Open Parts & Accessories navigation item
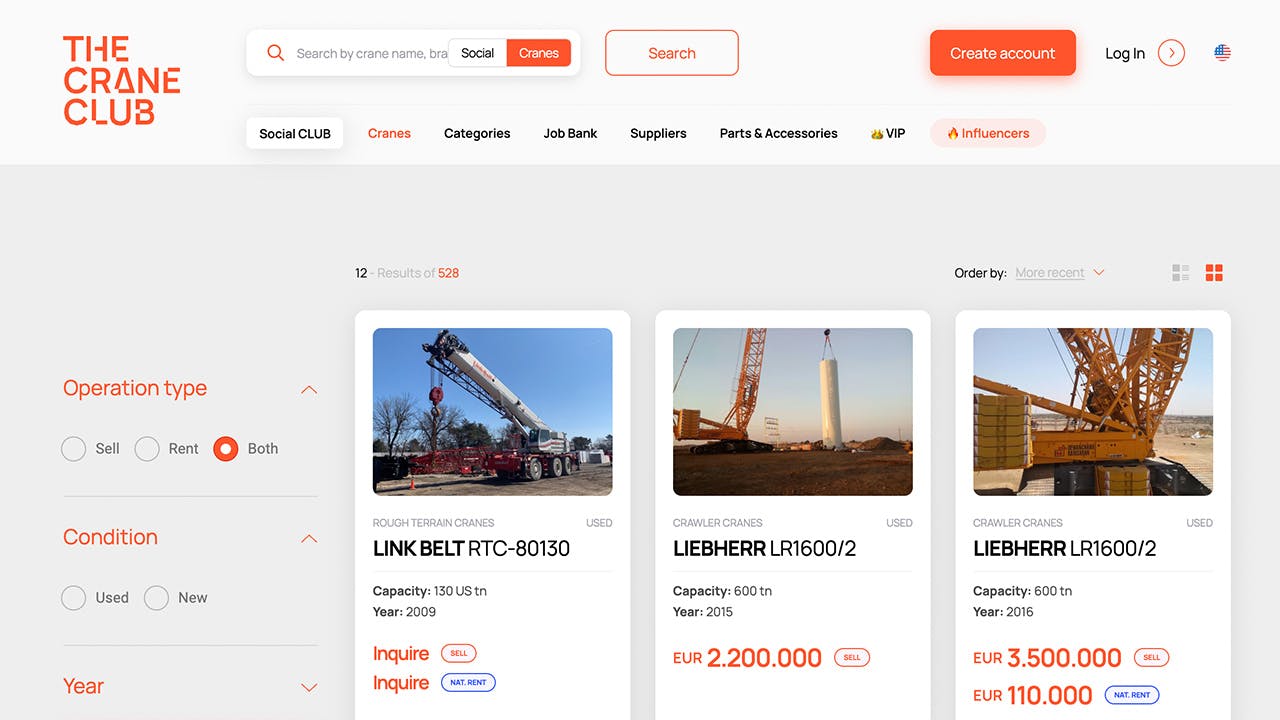The image size is (1280, 720). (x=779, y=133)
